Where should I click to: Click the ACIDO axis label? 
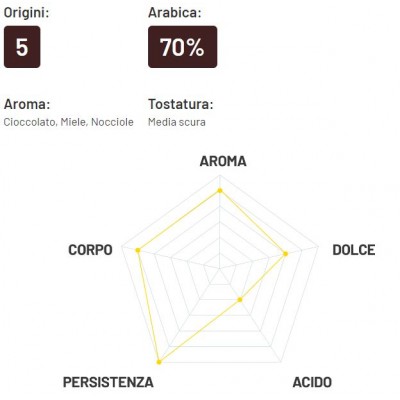tap(312, 382)
